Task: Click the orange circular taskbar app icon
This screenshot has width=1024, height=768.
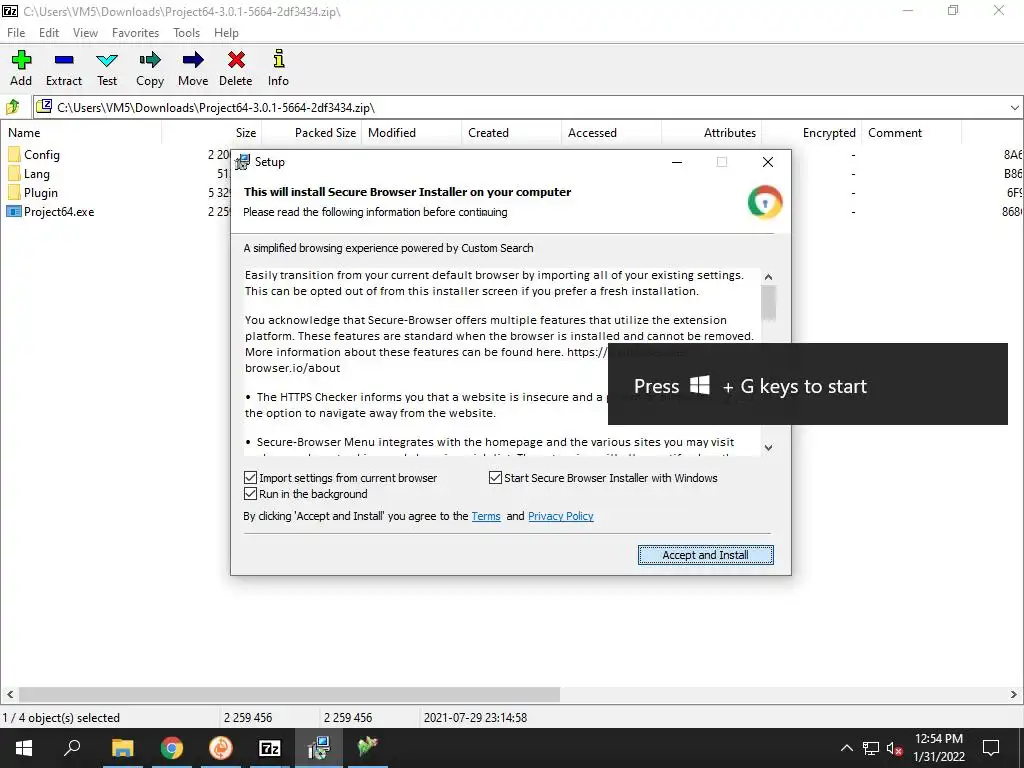Action: tap(221, 748)
